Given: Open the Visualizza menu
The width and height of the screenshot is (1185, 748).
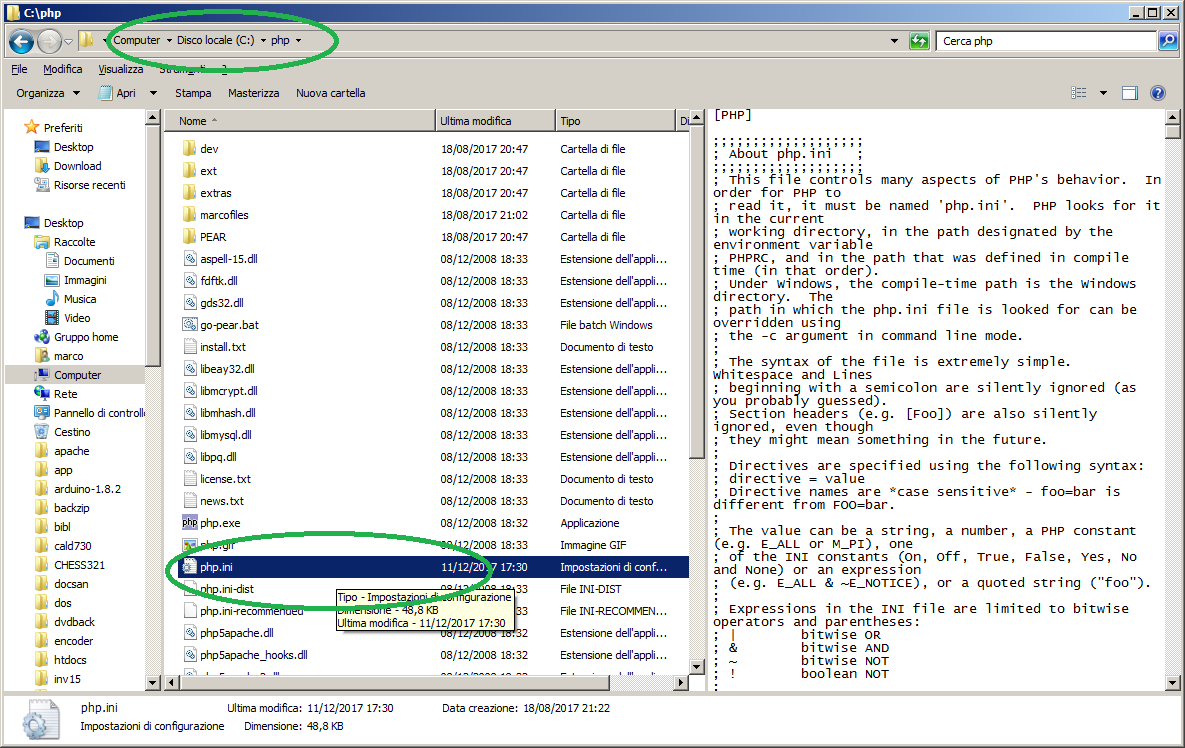Looking at the screenshot, I should tap(120, 69).
